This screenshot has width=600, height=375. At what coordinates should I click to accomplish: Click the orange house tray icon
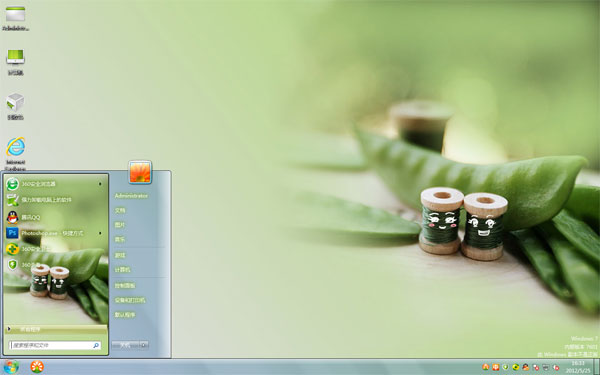[x=486, y=367]
